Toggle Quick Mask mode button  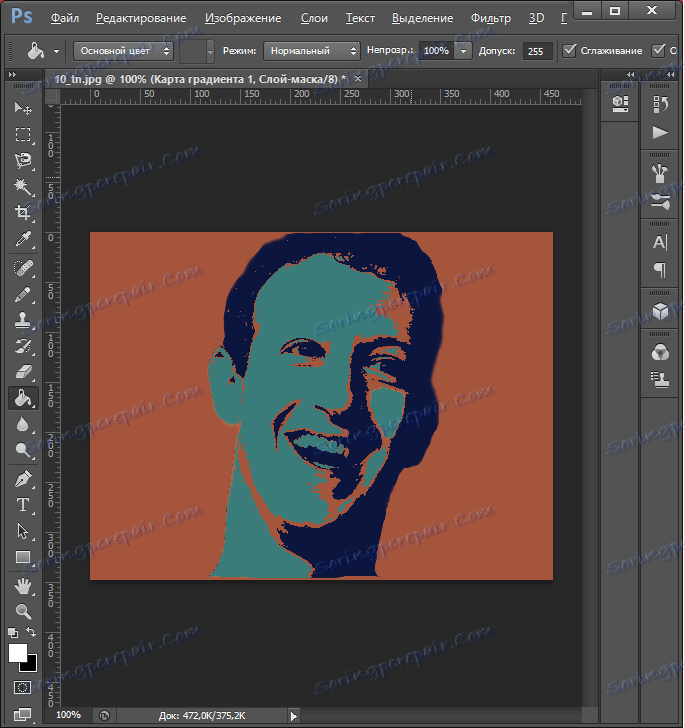click(22, 688)
